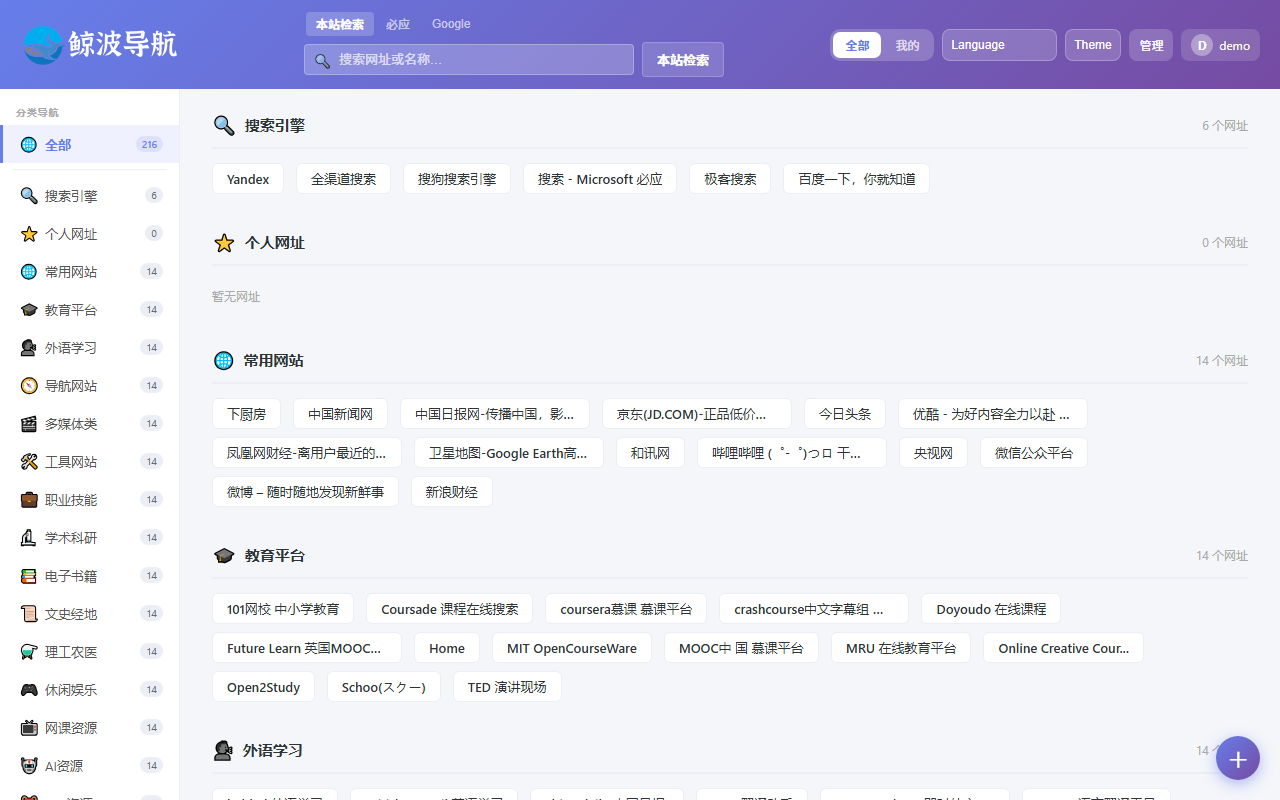
Task: Select the Google search tab
Action: point(451,24)
